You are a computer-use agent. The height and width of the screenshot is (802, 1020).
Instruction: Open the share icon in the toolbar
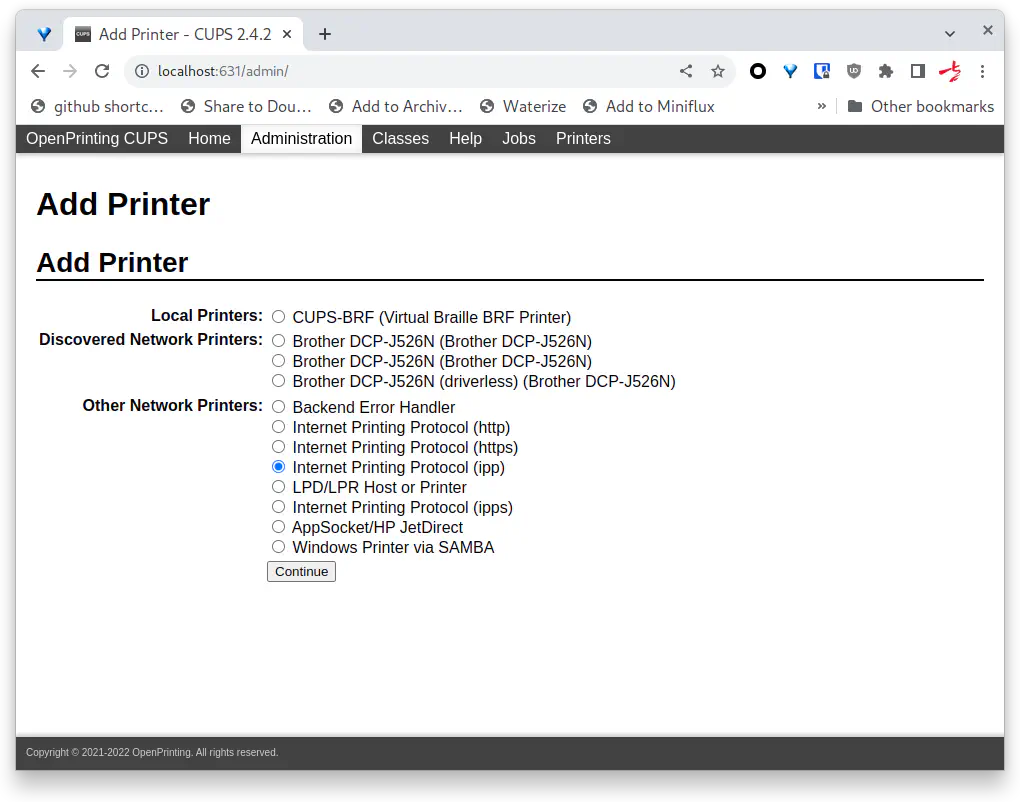[686, 71]
